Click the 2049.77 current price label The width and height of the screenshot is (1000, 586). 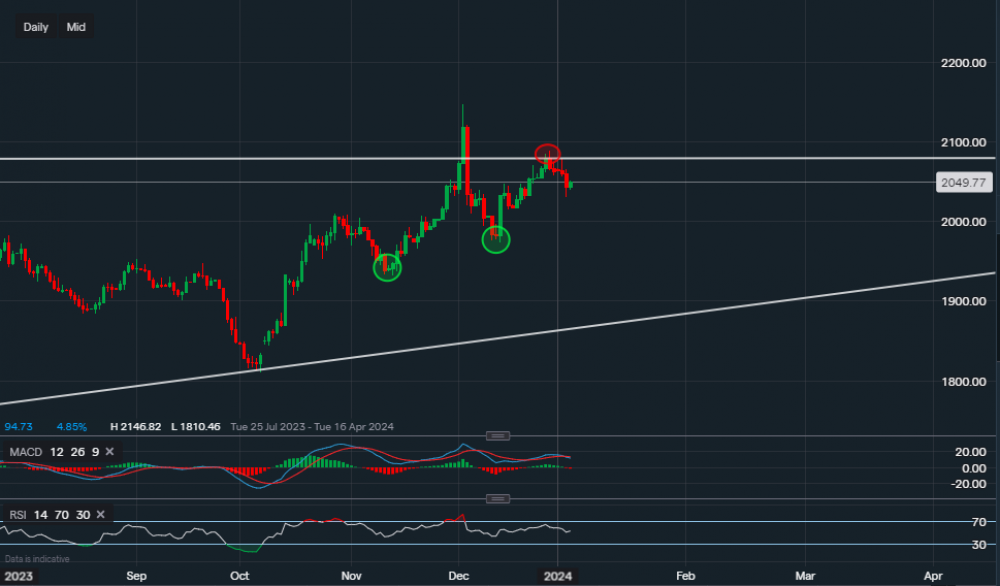964,183
